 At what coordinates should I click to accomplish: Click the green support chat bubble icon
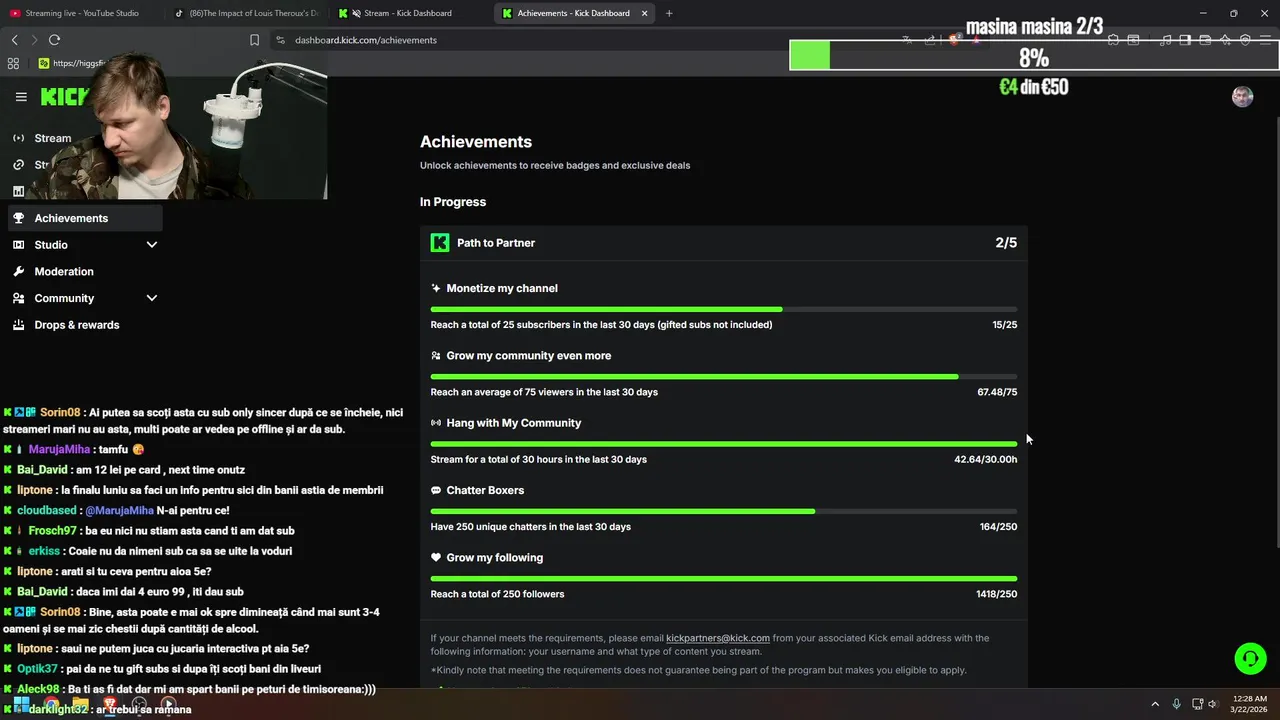tap(1250, 658)
